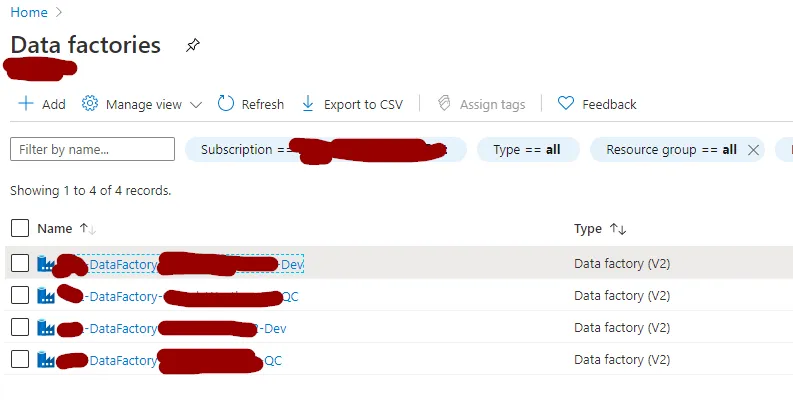This screenshot has height=408, width=793.
Task: Go to the Home breadcrumb link
Action: (x=29, y=12)
